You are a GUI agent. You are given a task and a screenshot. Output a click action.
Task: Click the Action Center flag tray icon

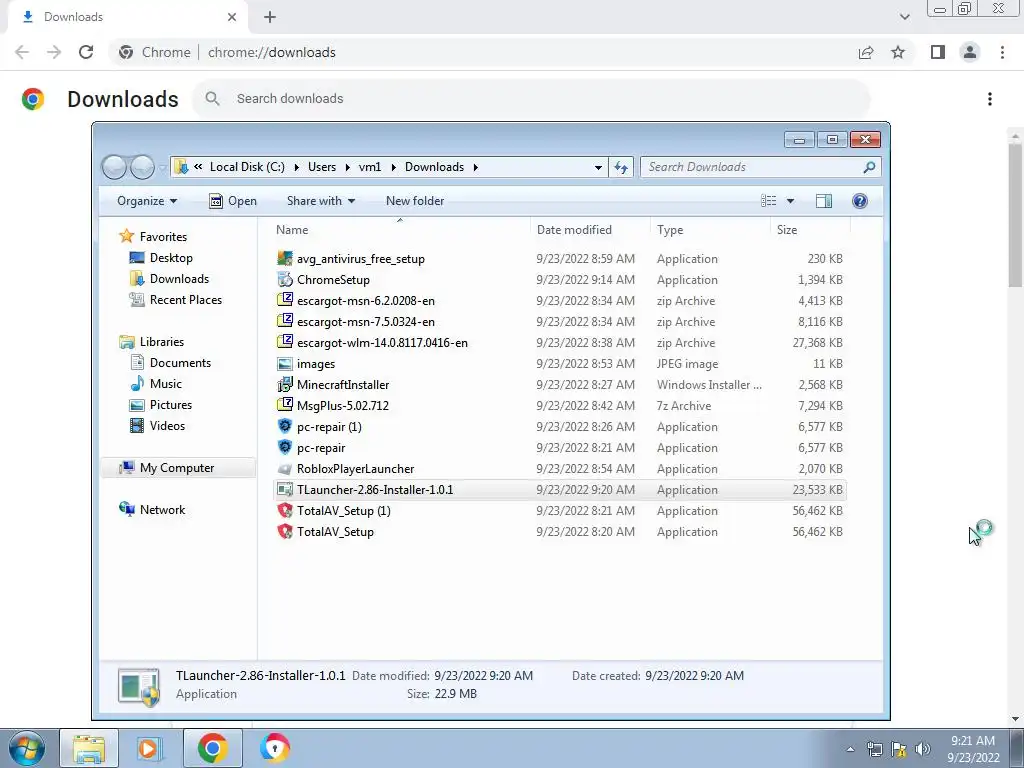pos(899,749)
